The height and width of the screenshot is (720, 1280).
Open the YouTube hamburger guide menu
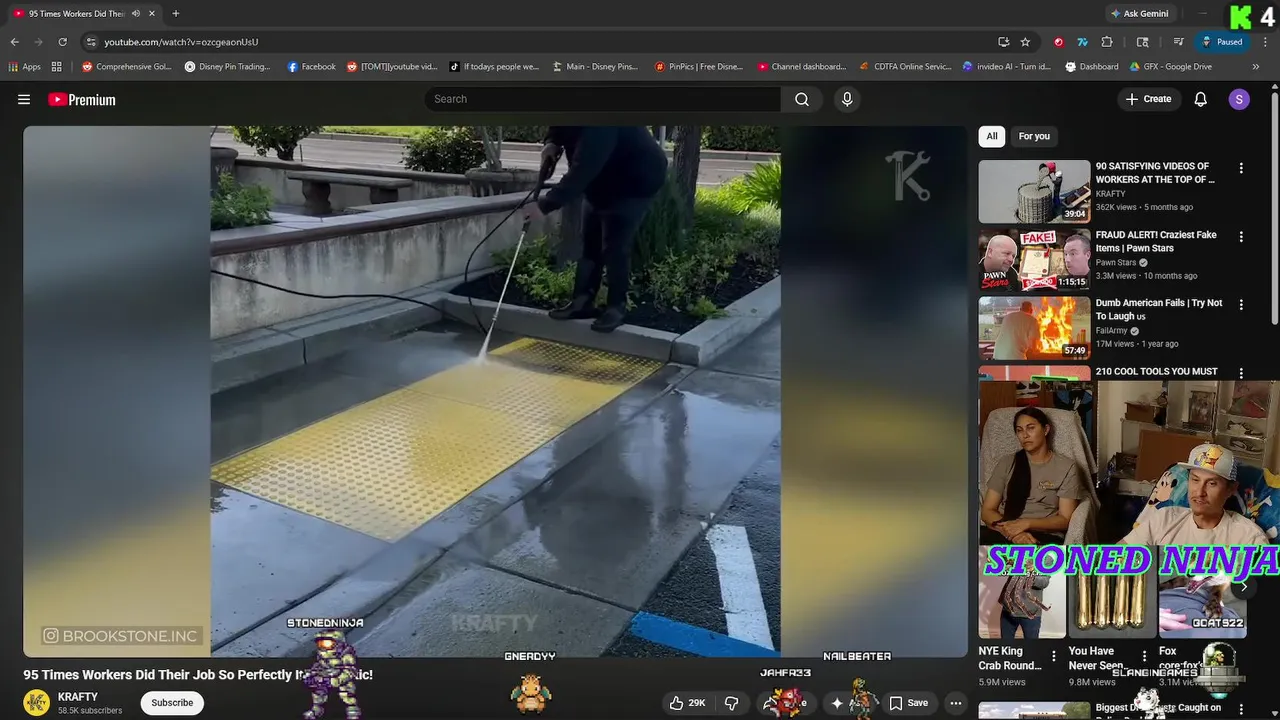click(x=24, y=99)
